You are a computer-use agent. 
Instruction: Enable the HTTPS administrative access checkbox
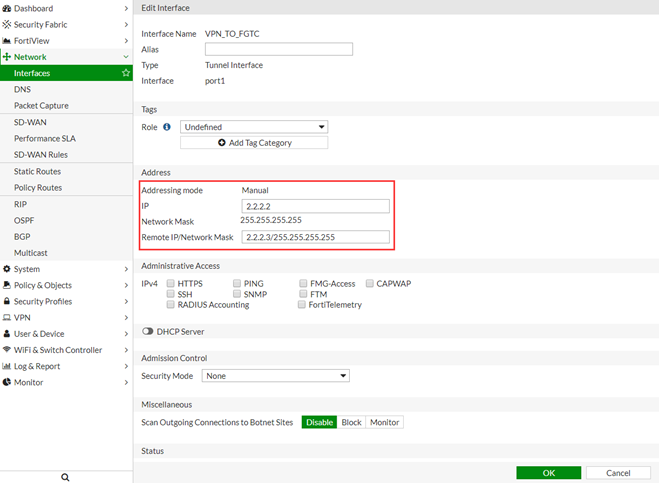coord(170,284)
